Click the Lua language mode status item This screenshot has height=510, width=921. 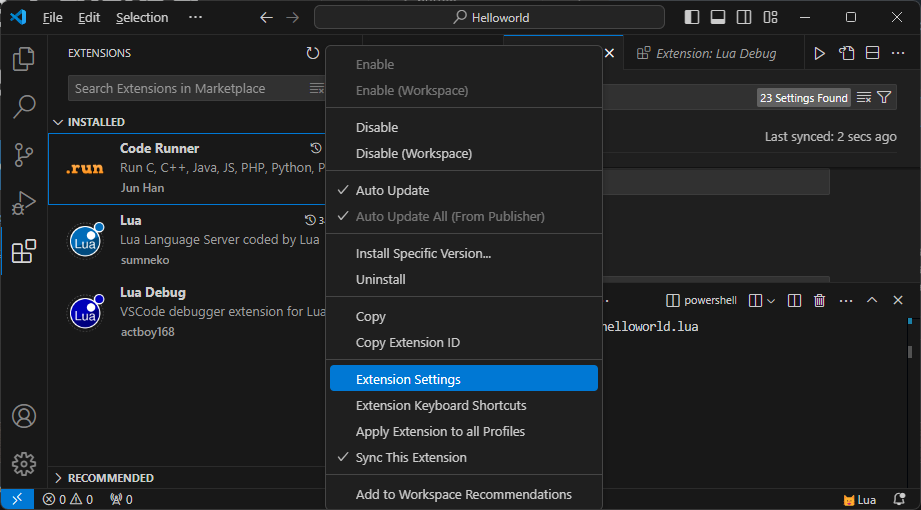pos(860,500)
